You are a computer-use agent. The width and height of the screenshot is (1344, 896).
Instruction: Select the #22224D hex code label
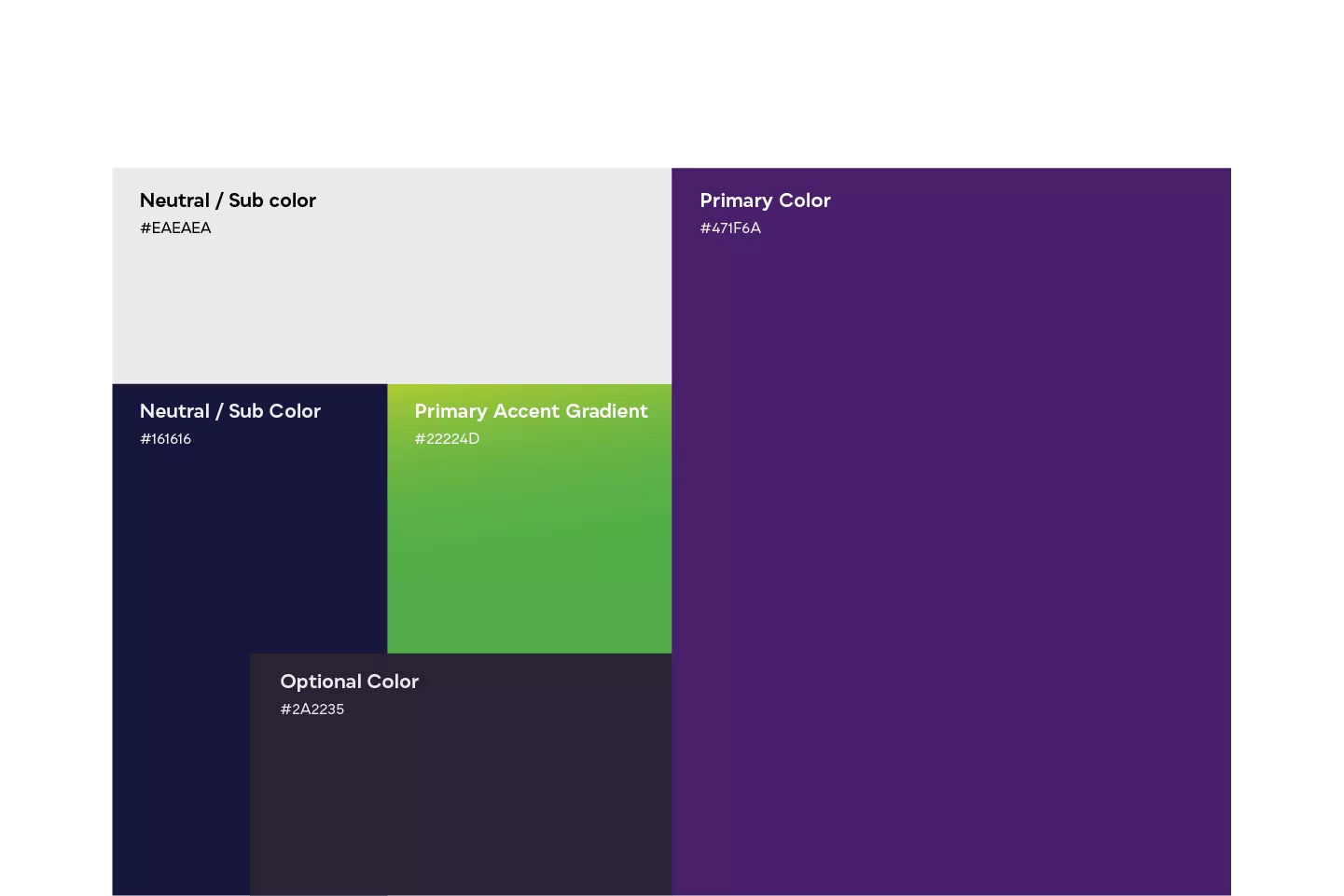pyautogui.click(x=447, y=439)
